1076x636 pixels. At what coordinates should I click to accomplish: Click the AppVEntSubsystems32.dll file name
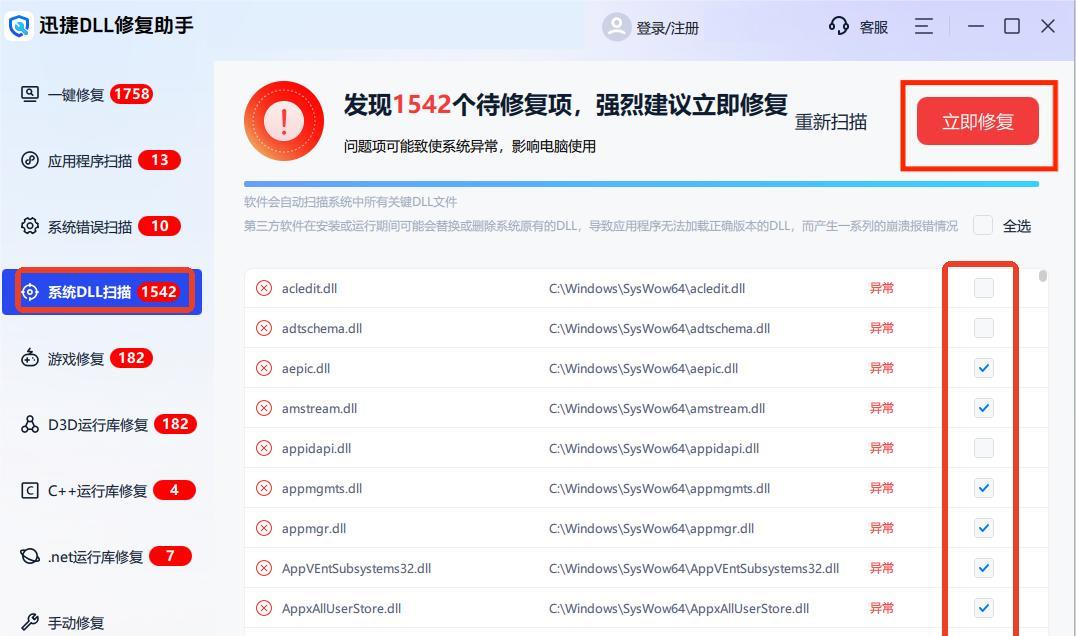tap(356, 569)
